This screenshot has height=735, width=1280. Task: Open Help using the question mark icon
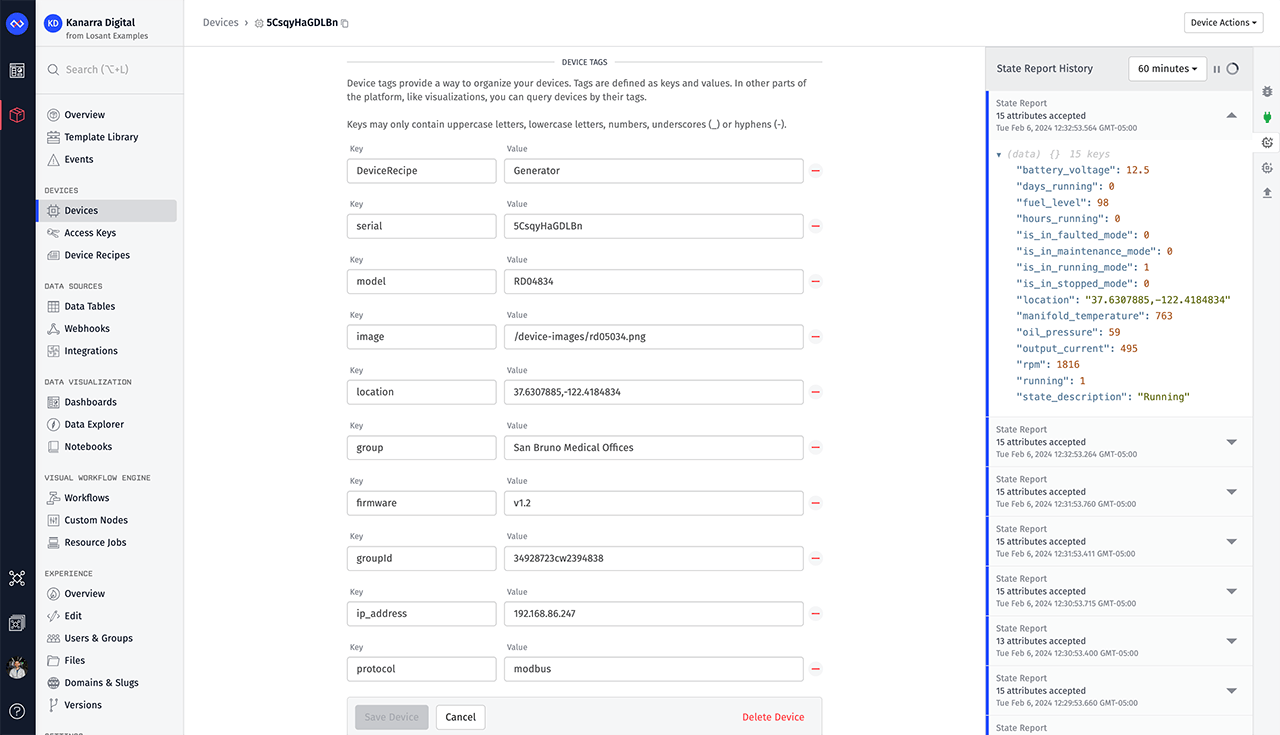(x=17, y=710)
